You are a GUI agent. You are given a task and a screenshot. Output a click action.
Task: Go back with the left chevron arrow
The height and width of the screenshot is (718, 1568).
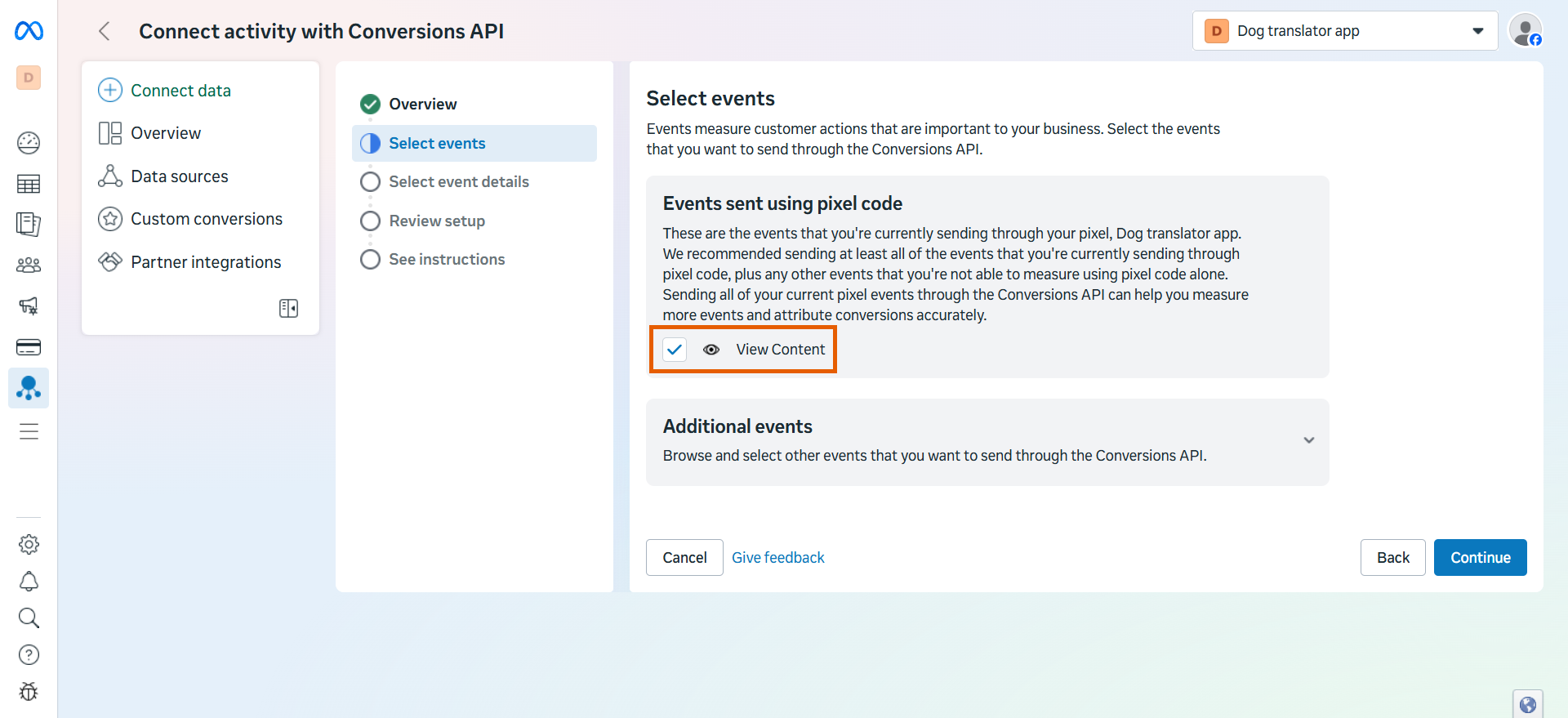tap(105, 31)
